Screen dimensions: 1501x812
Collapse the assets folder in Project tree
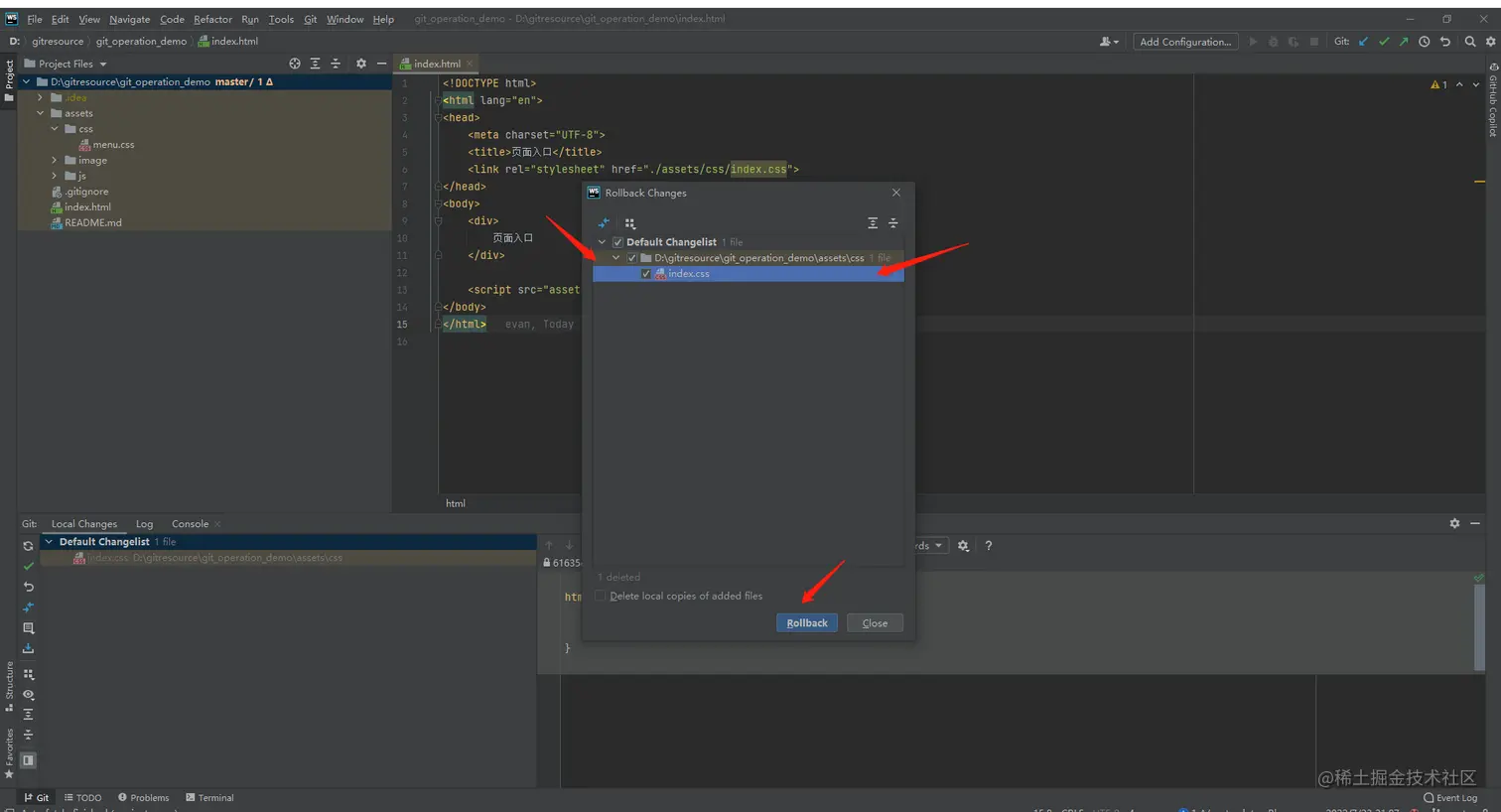(41, 113)
